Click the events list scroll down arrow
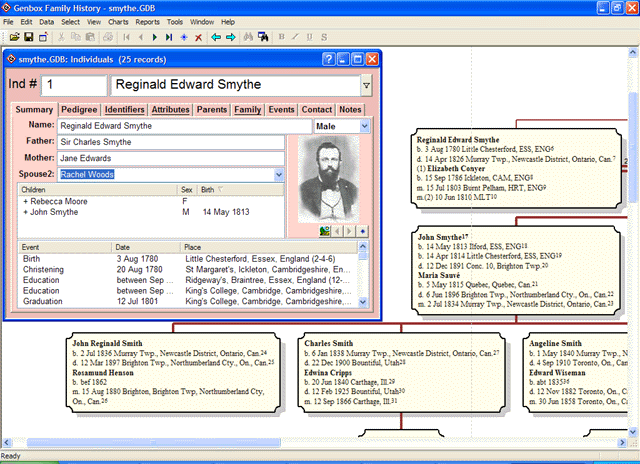Screen dimensions: 640x464 (362, 302)
